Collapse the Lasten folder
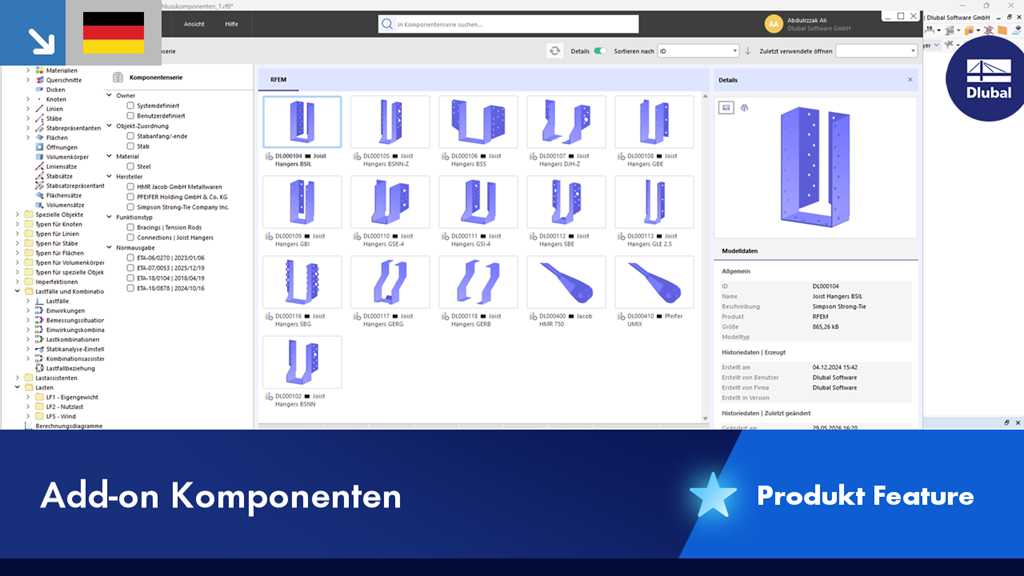Screen dimensions: 1024x576 (x=18, y=387)
